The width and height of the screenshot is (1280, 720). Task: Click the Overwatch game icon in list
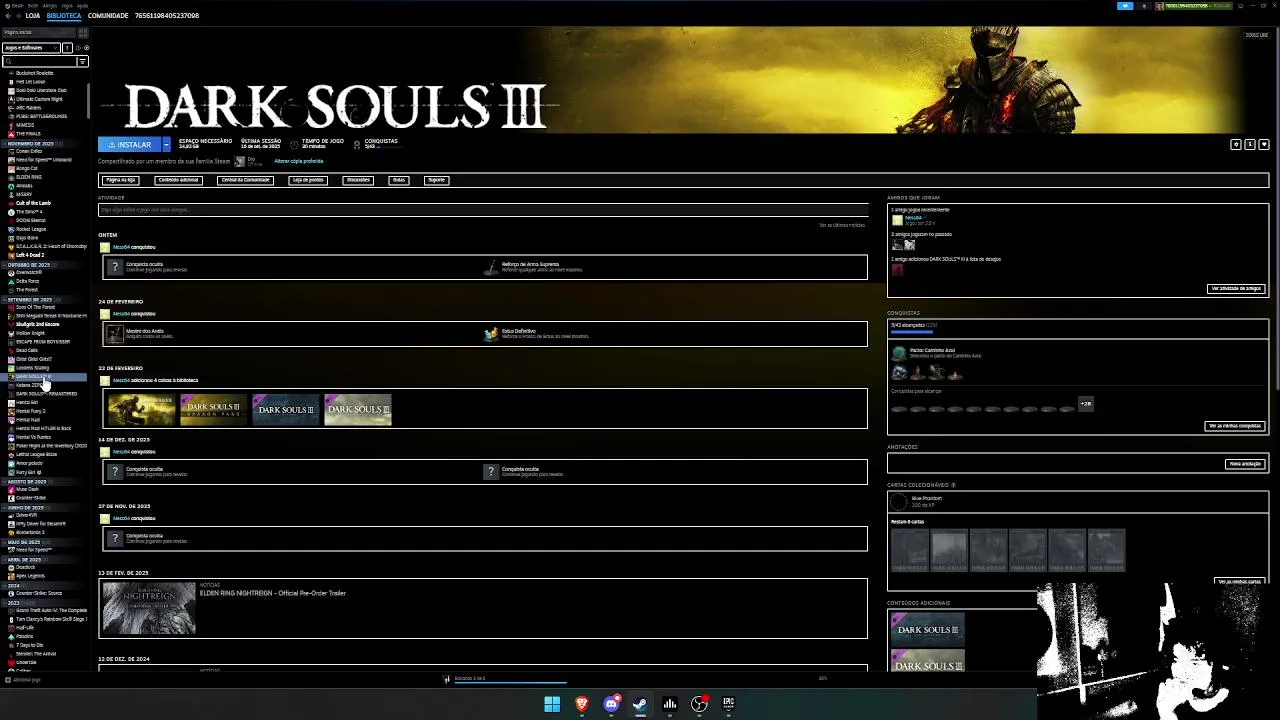click(11, 273)
